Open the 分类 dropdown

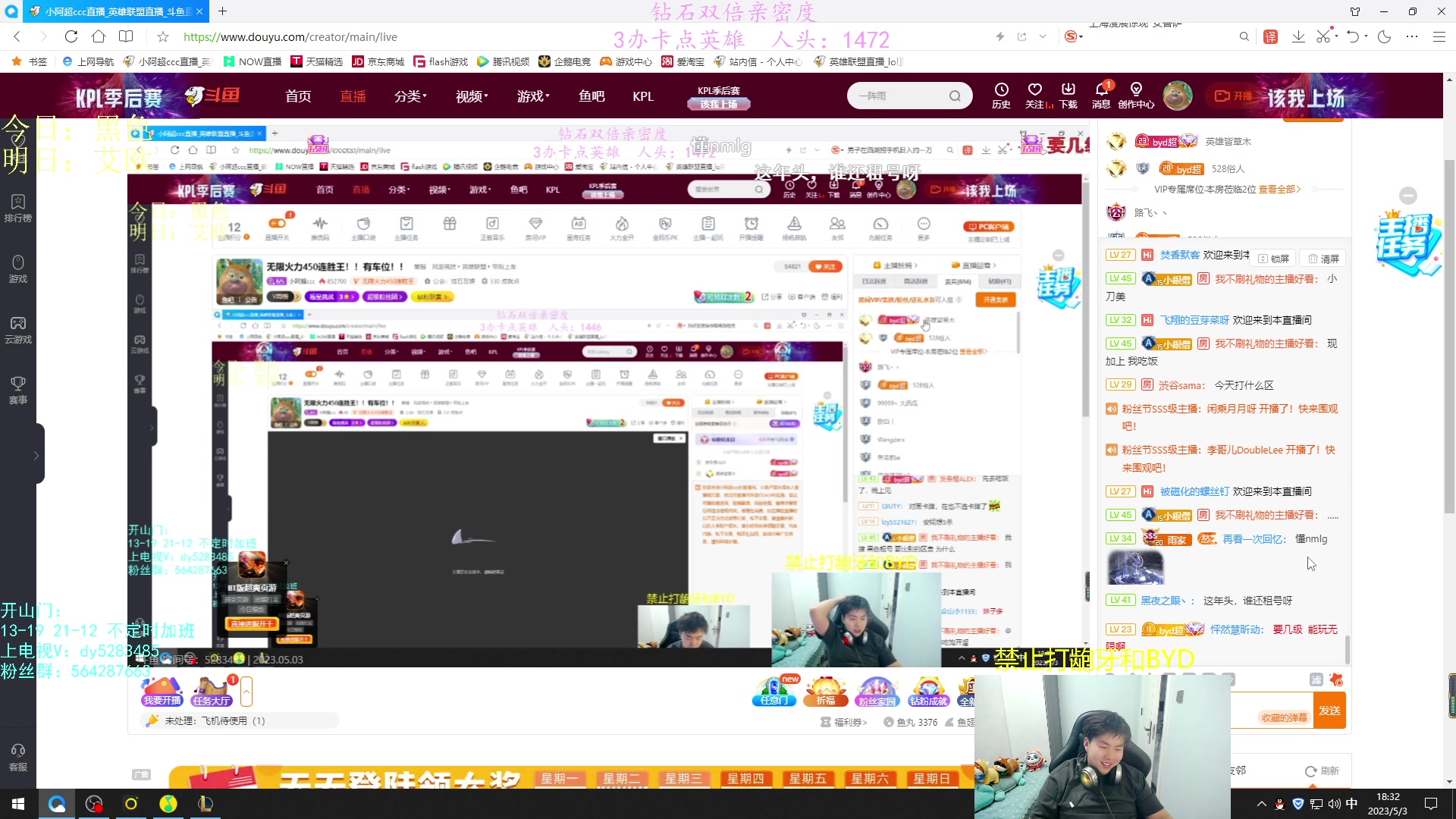point(409,96)
